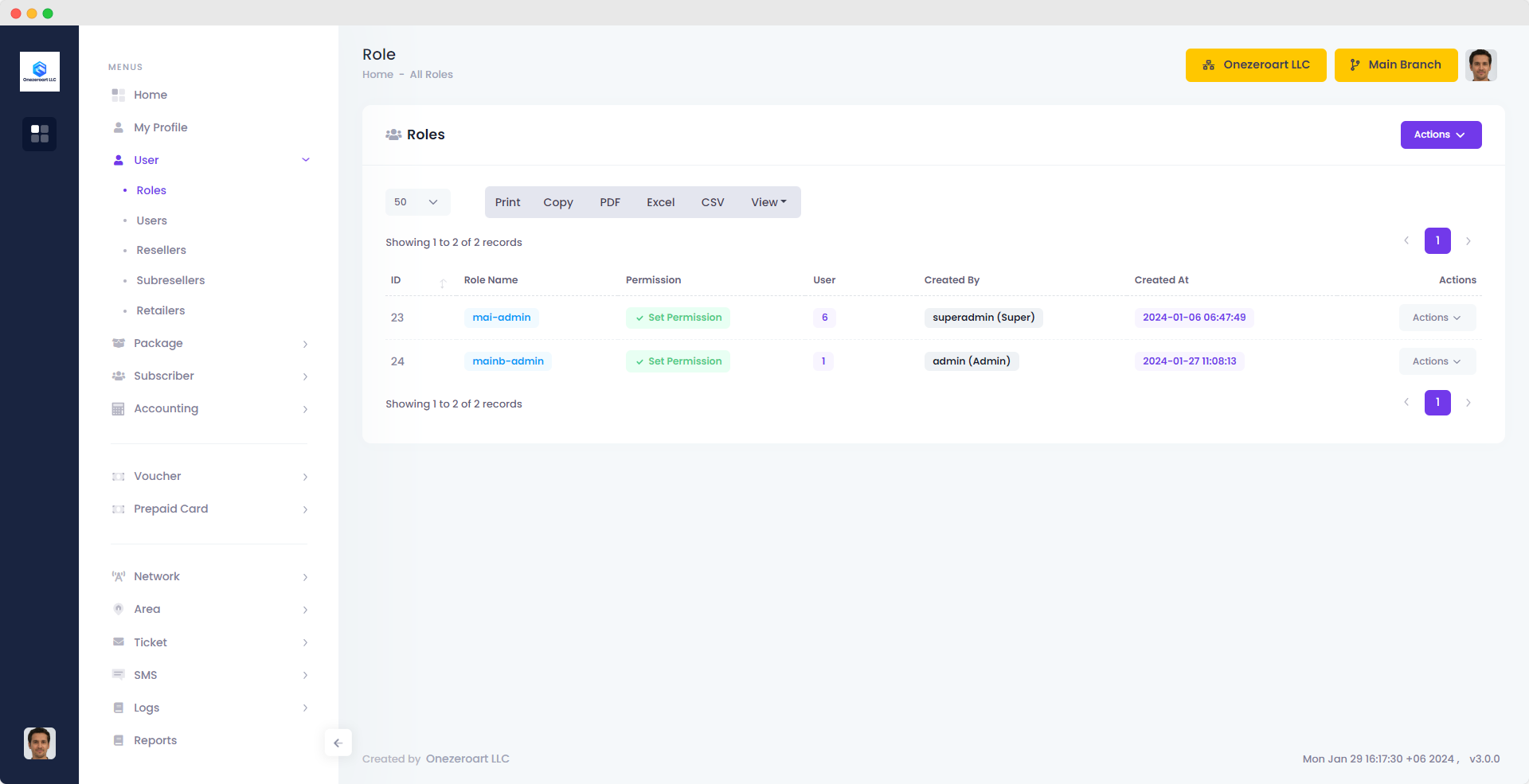1529x784 pixels.
Task: Go to previous page in bottom pagination
Action: tap(1406, 402)
